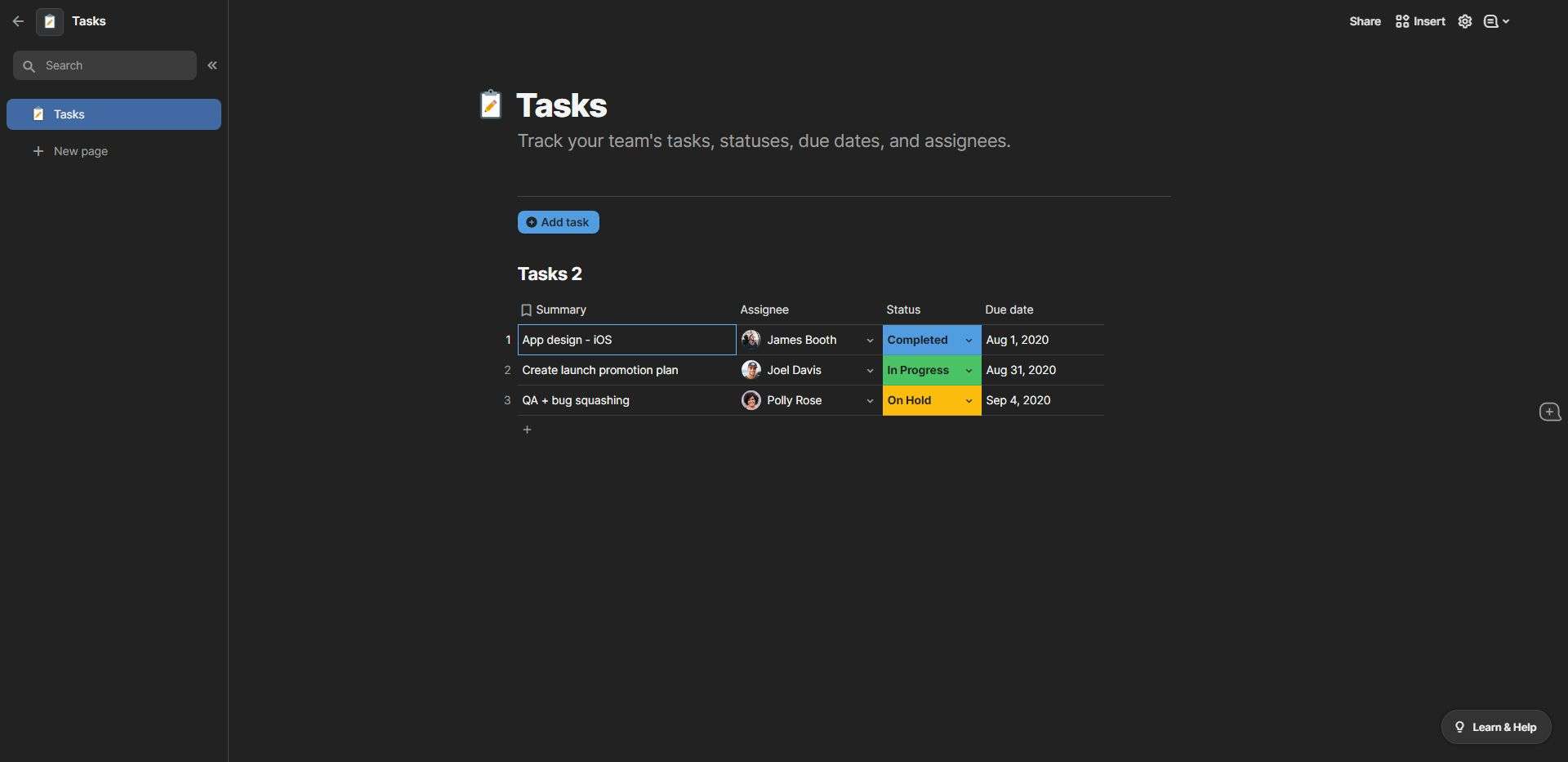Open the comments icon in top bar

point(1496,21)
